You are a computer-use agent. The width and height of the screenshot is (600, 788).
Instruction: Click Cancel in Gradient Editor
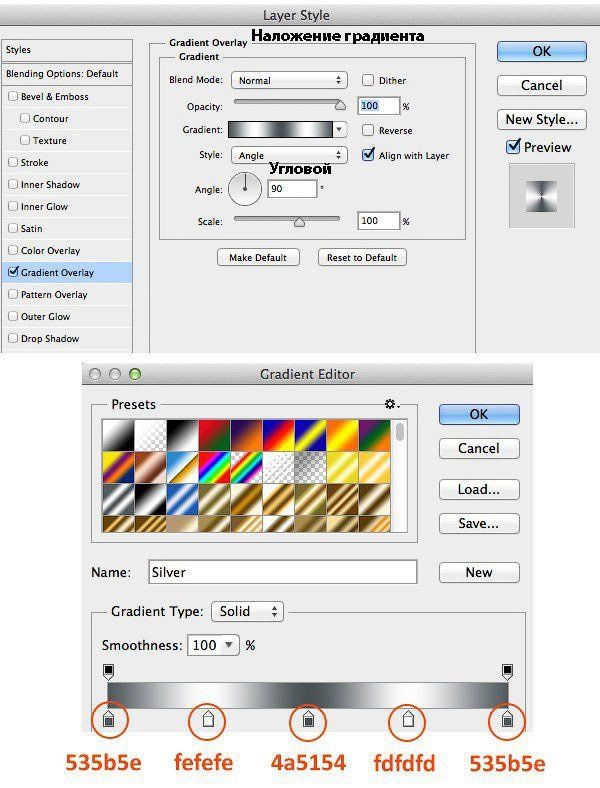click(479, 448)
